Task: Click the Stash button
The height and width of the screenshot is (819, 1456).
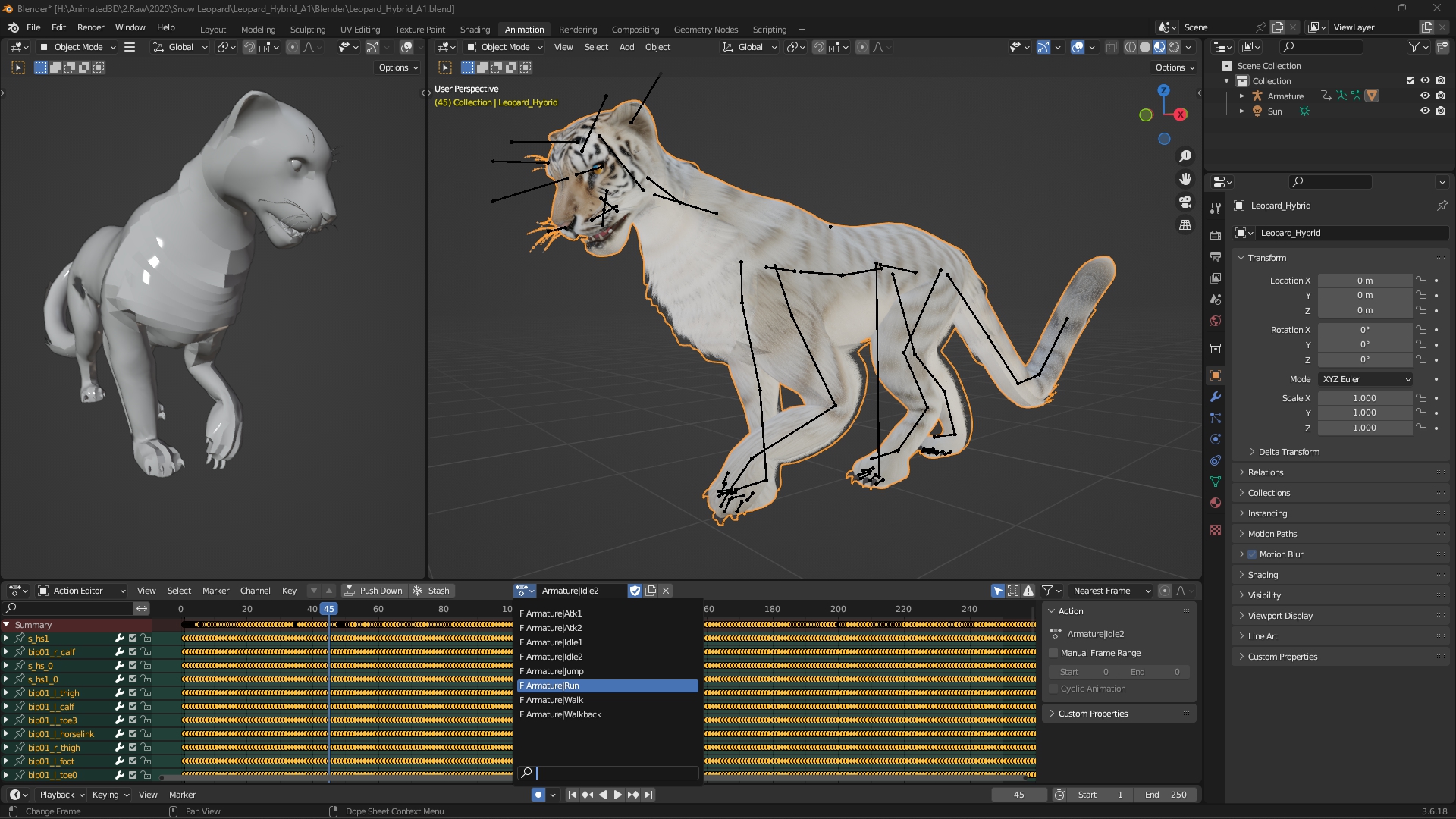Action: pyautogui.click(x=431, y=591)
